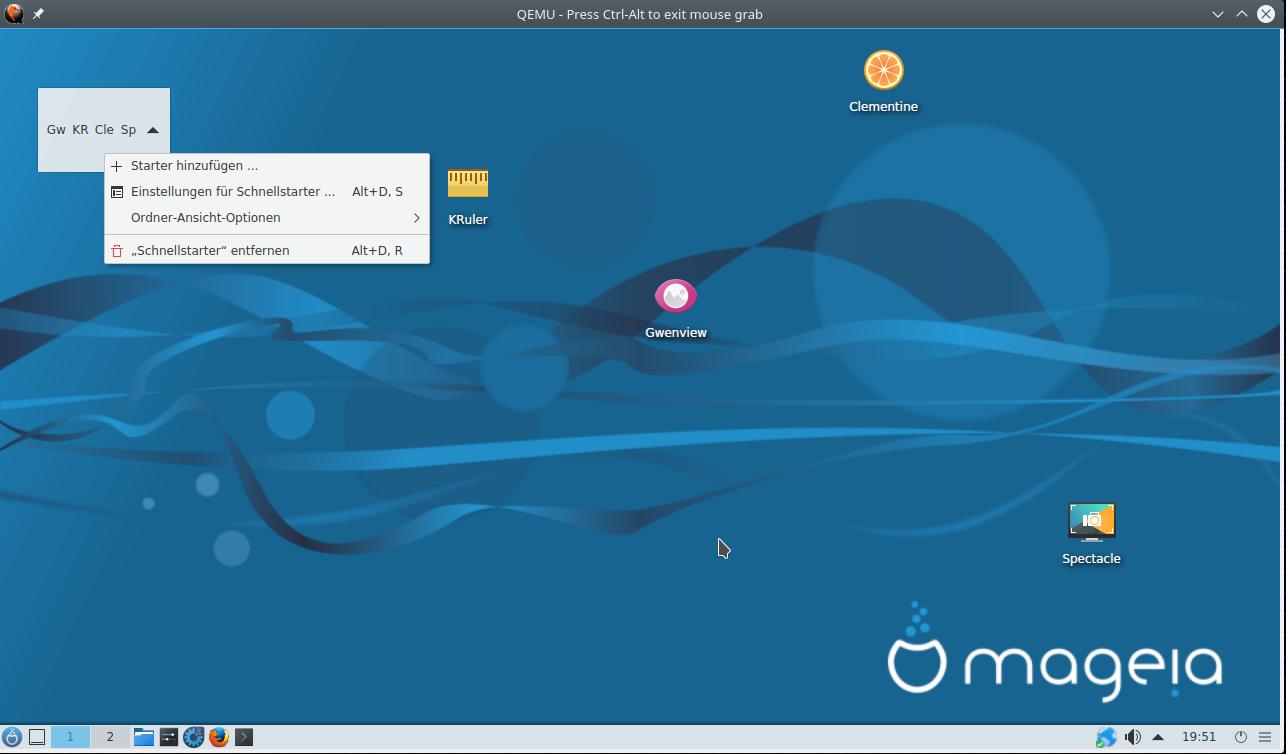The width and height of the screenshot is (1286, 754).
Task: Show hidden system tray icons arrow
Action: [x=1158, y=737]
